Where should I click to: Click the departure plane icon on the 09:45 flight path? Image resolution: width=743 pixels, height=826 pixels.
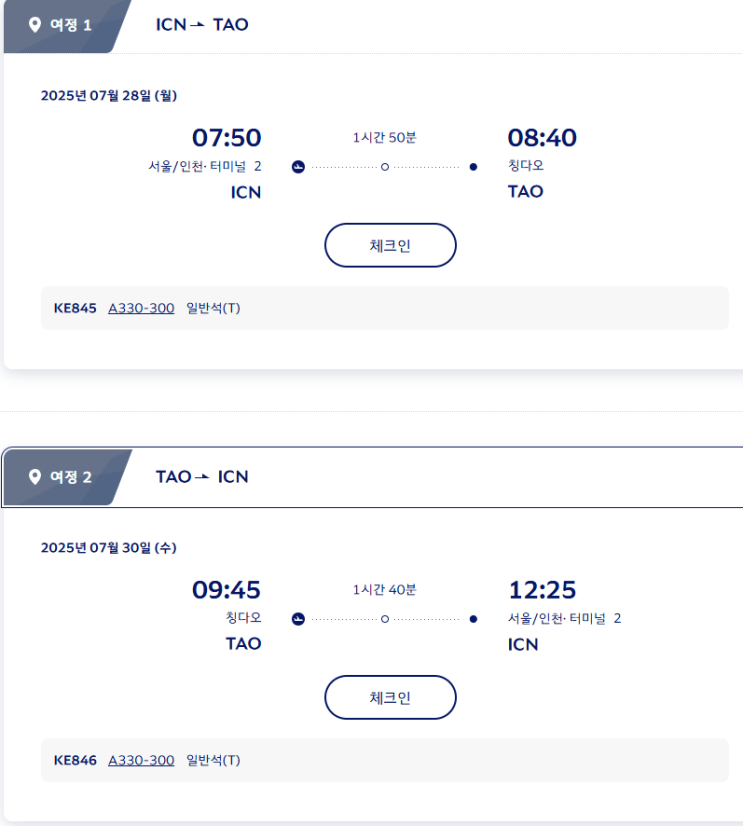298,619
